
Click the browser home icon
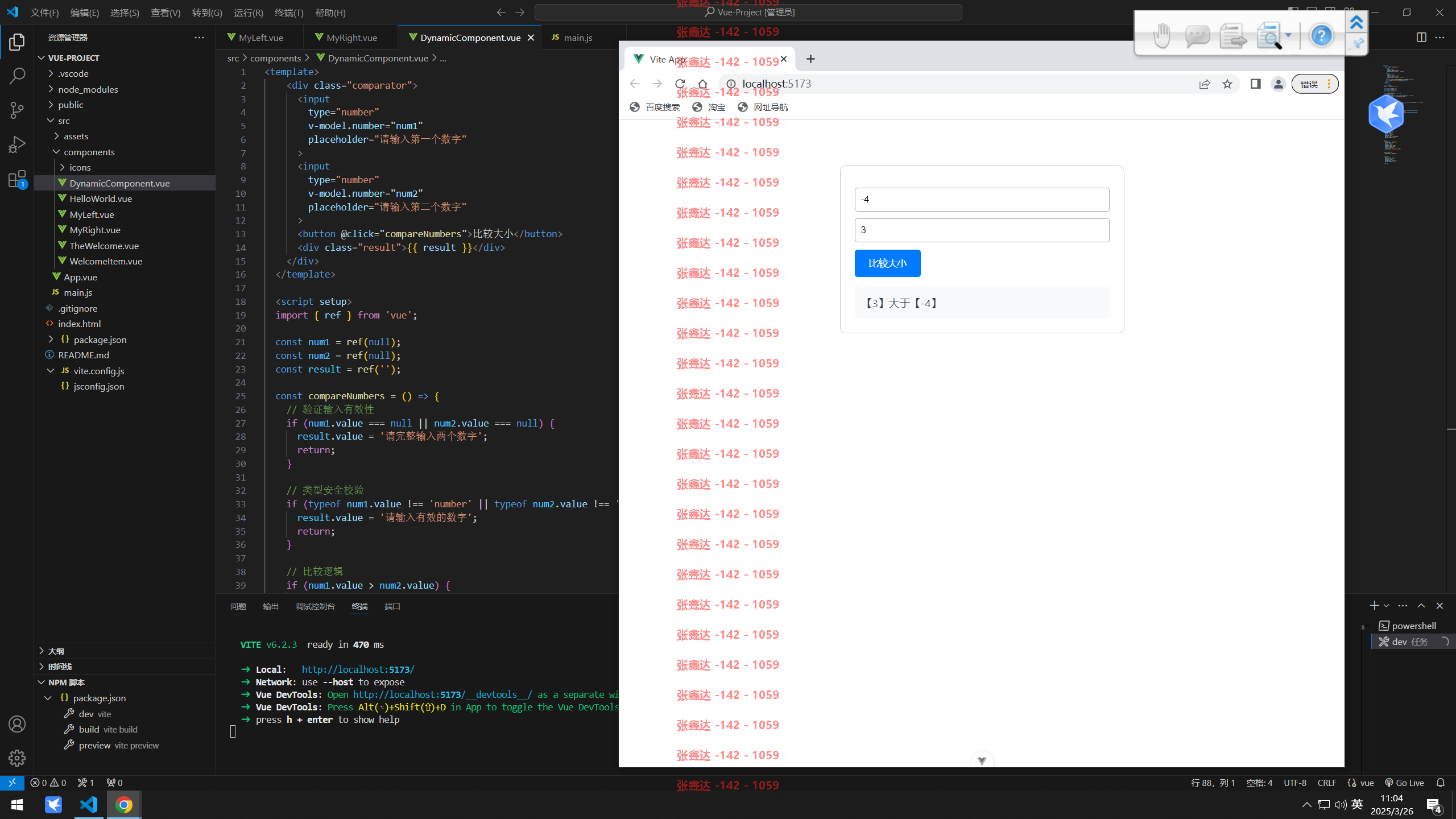(x=702, y=84)
